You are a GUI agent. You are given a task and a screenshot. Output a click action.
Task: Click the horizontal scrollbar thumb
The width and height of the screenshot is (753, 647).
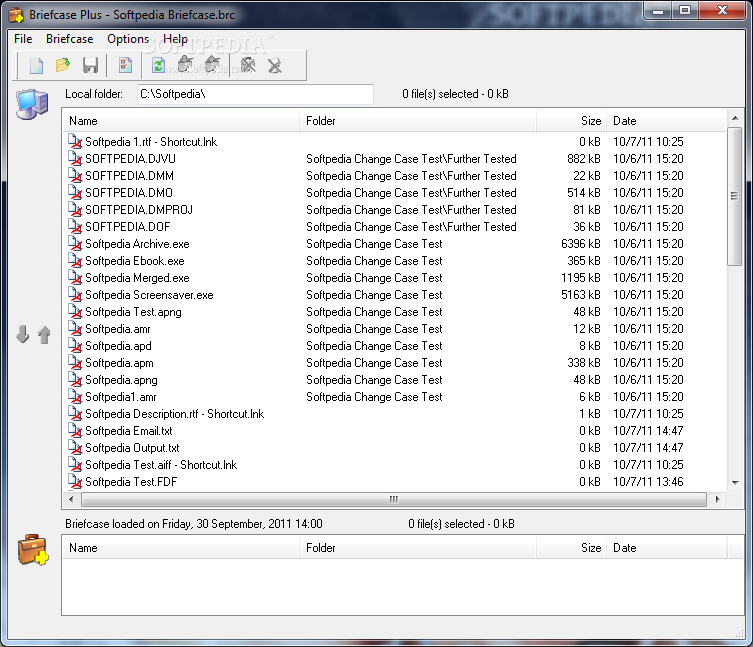[x=394, y=499]
